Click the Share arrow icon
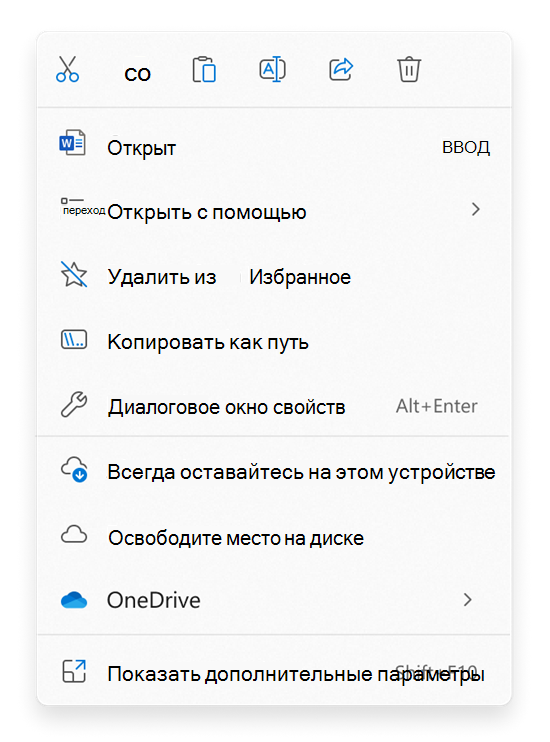The width and height of the screenshot is (550, 742). click(341, 70)
